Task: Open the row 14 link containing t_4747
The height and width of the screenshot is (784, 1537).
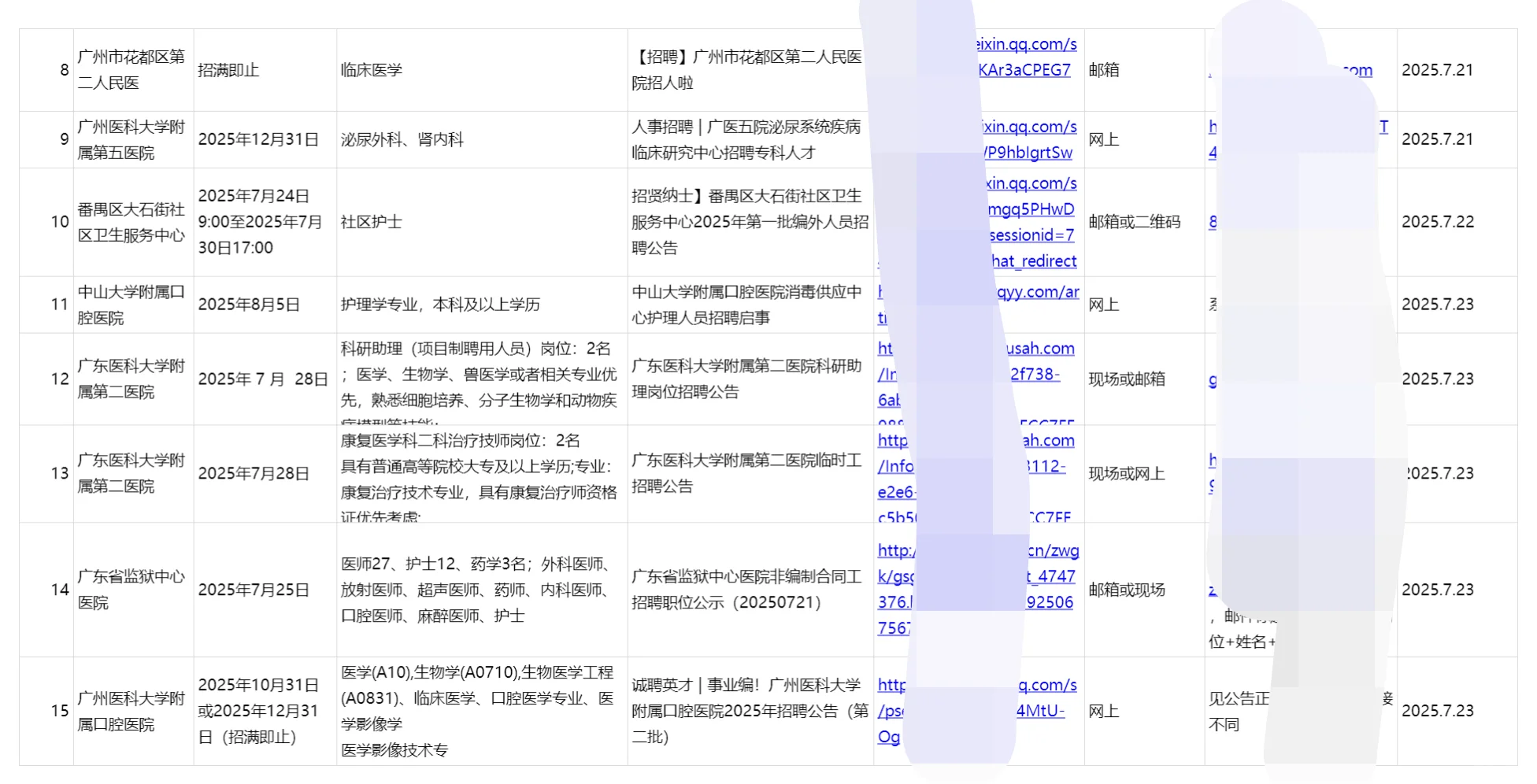Action: tap(1050, 576)
